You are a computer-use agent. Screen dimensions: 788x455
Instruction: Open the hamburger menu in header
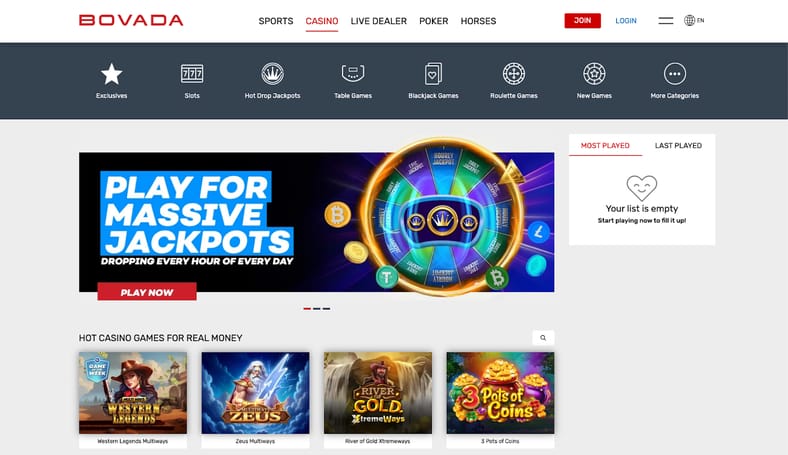(x=666, y=21)
